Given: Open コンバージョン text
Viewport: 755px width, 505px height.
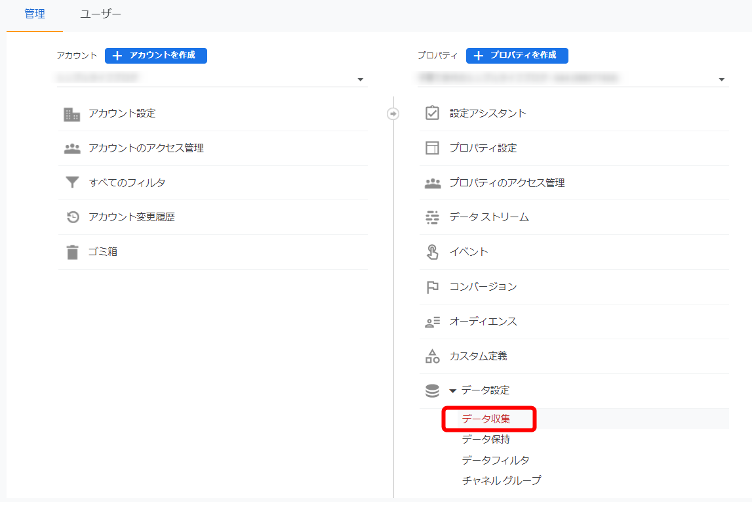Looking at the screenshot, I should 483,287.
